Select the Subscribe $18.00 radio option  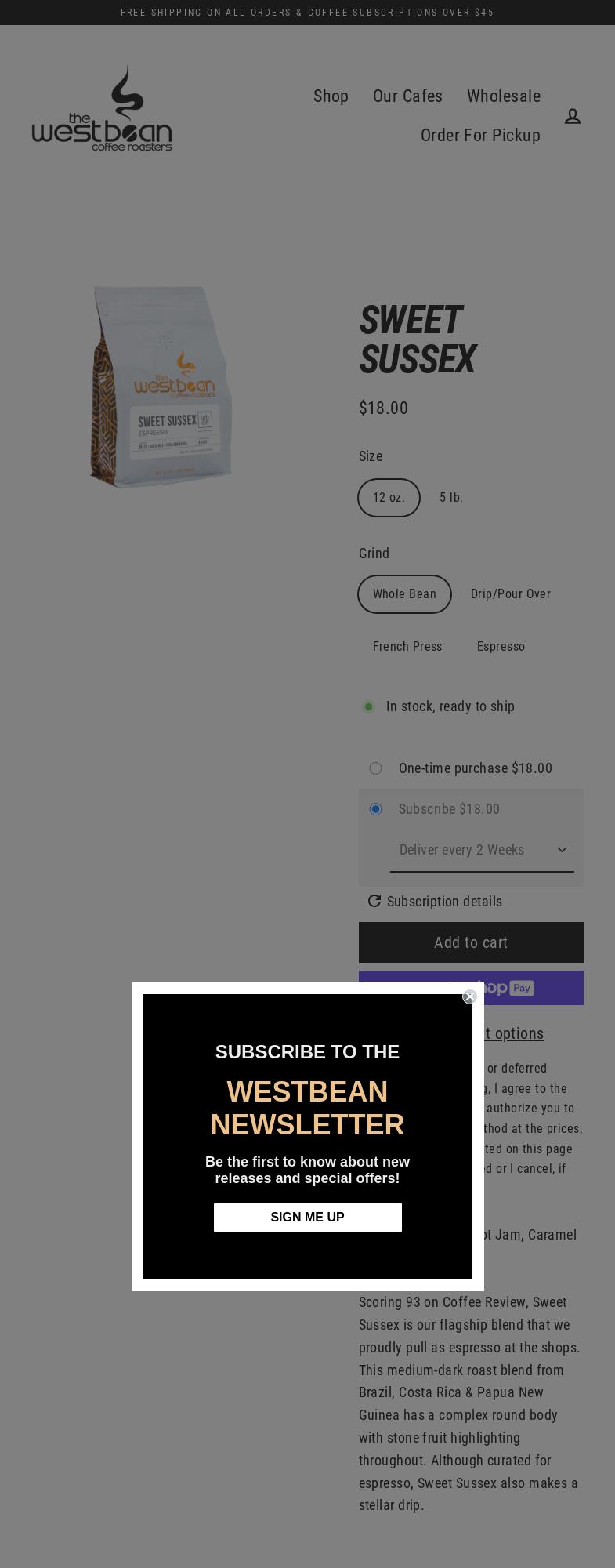375,809
